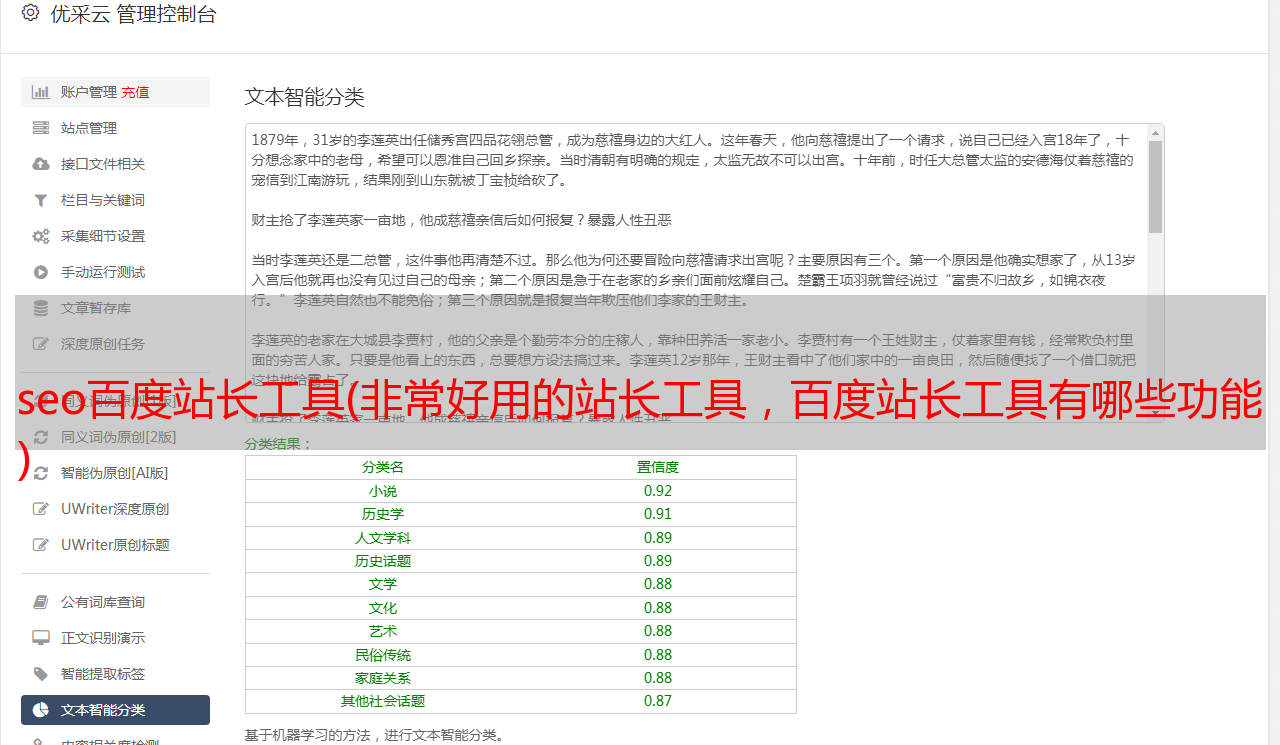Open the UWriter深度原创 menu item
Image resolution: width=1280 pixels, height=745 pixels.
[x=115, y=509]
